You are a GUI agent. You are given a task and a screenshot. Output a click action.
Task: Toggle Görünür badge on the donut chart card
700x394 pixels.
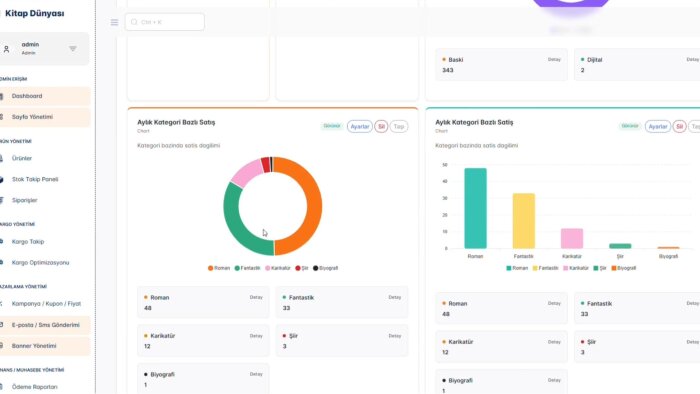(x=332, y=126)
